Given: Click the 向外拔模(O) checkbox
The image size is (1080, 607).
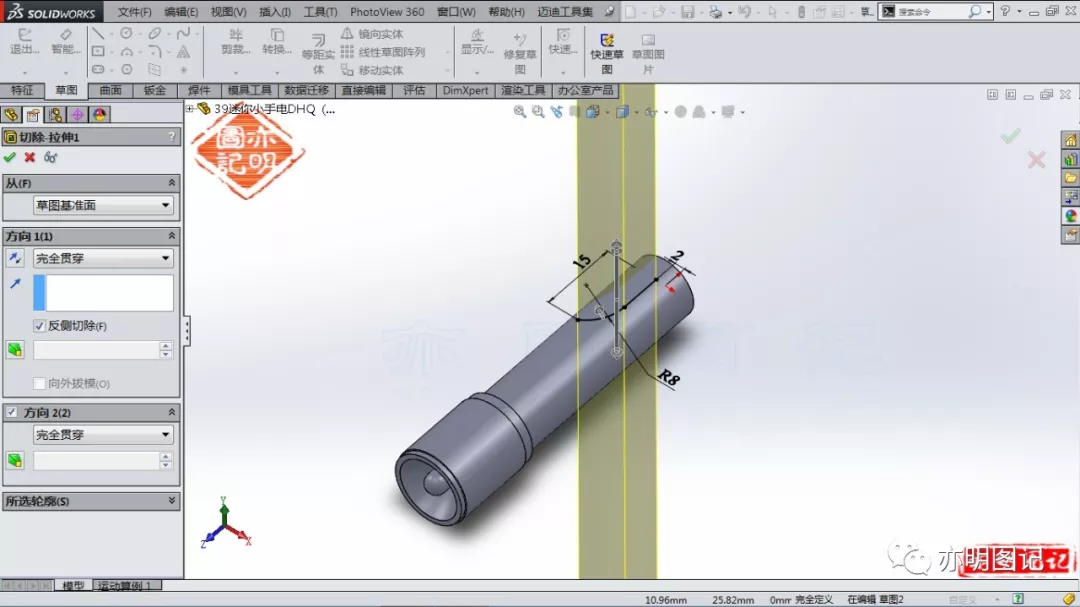Looking at the screenshot, I should pyautogui.click(x=39, y=383).
